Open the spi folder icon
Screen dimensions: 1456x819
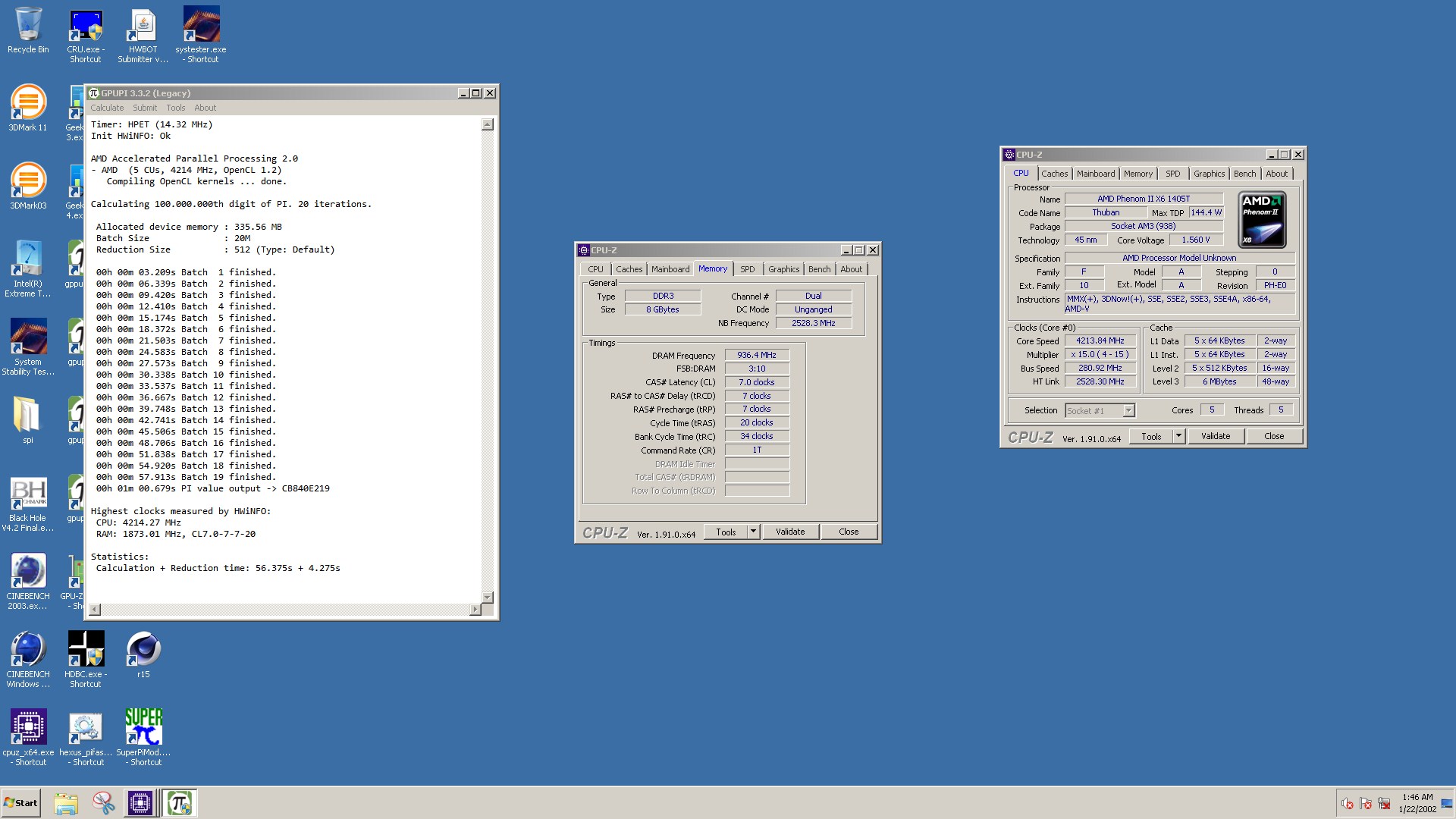(x=28, y=420)
